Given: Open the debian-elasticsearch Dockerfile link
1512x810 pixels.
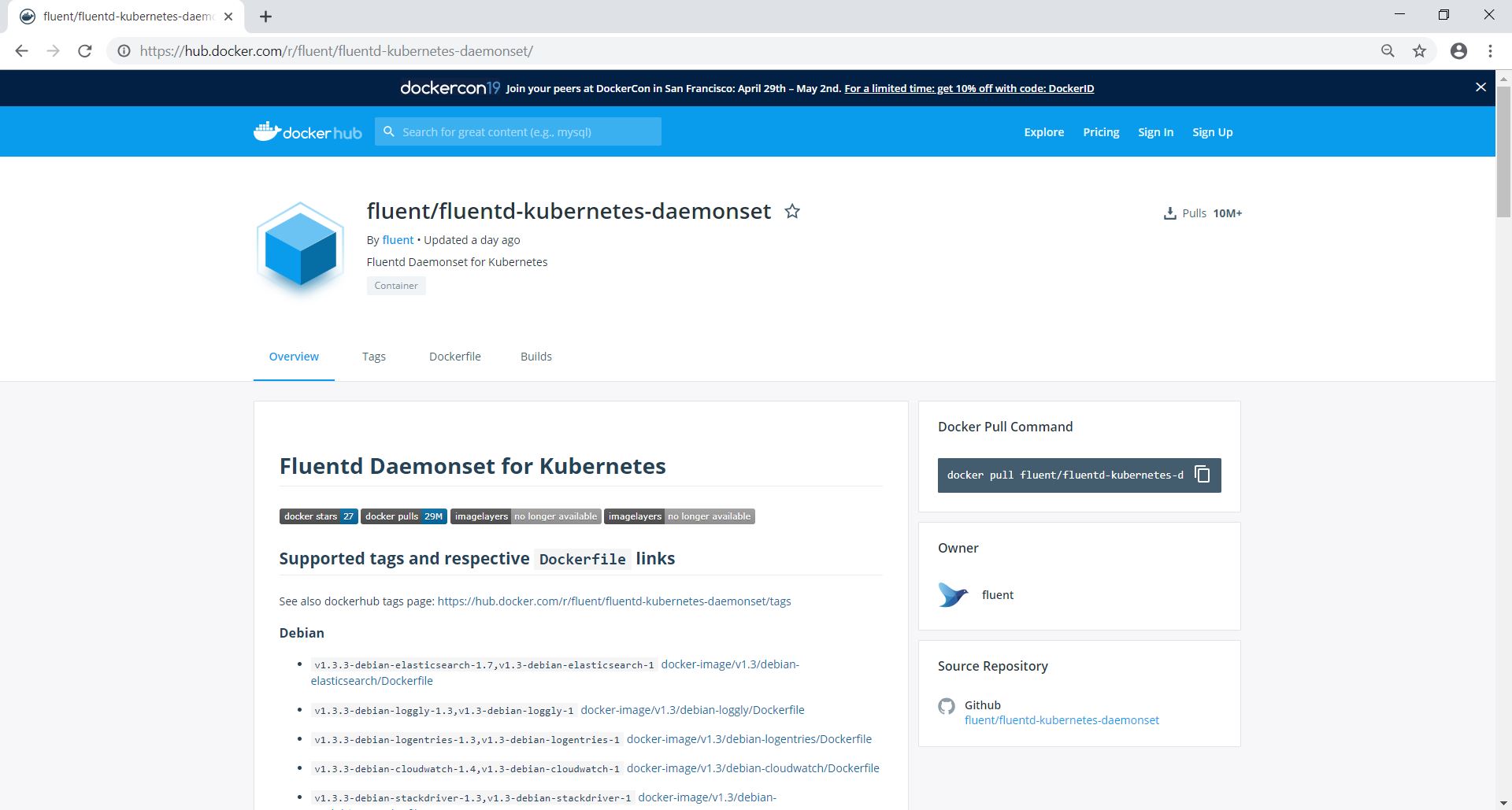Looking at the screenshot, I should (555, 672).
